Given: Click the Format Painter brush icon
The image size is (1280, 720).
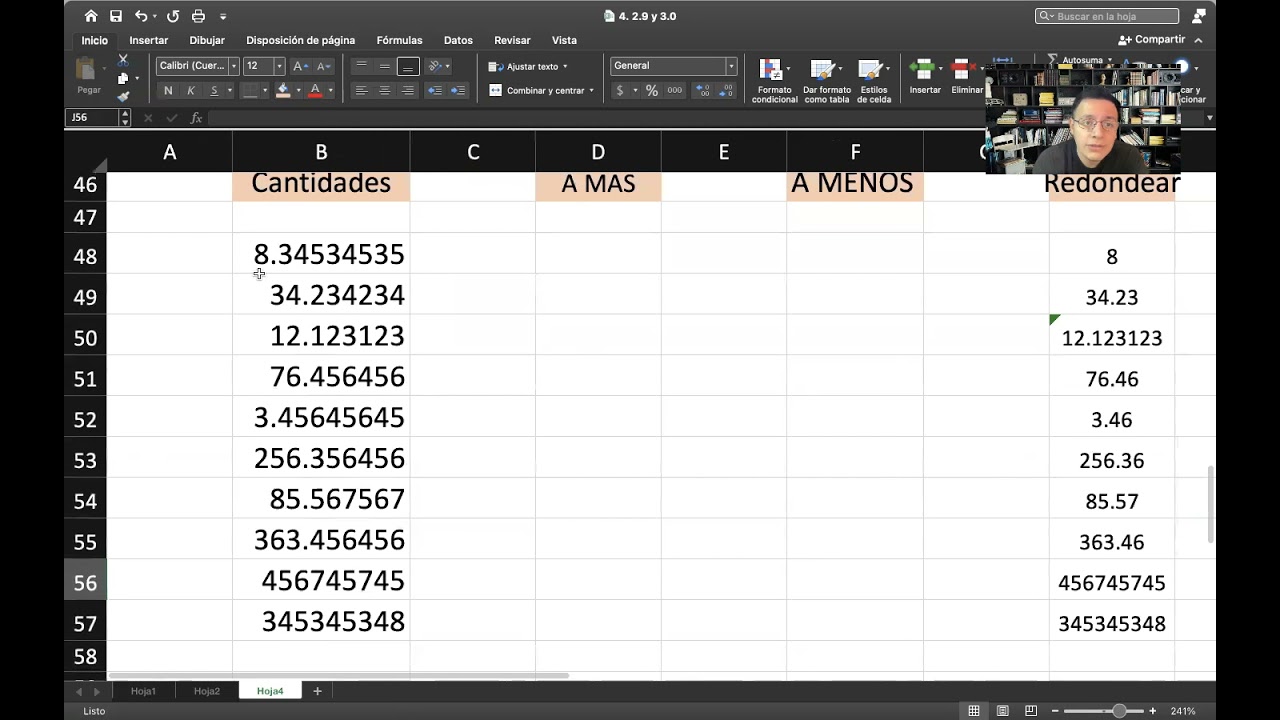Looking at the screenshot, I should (123, 96).
